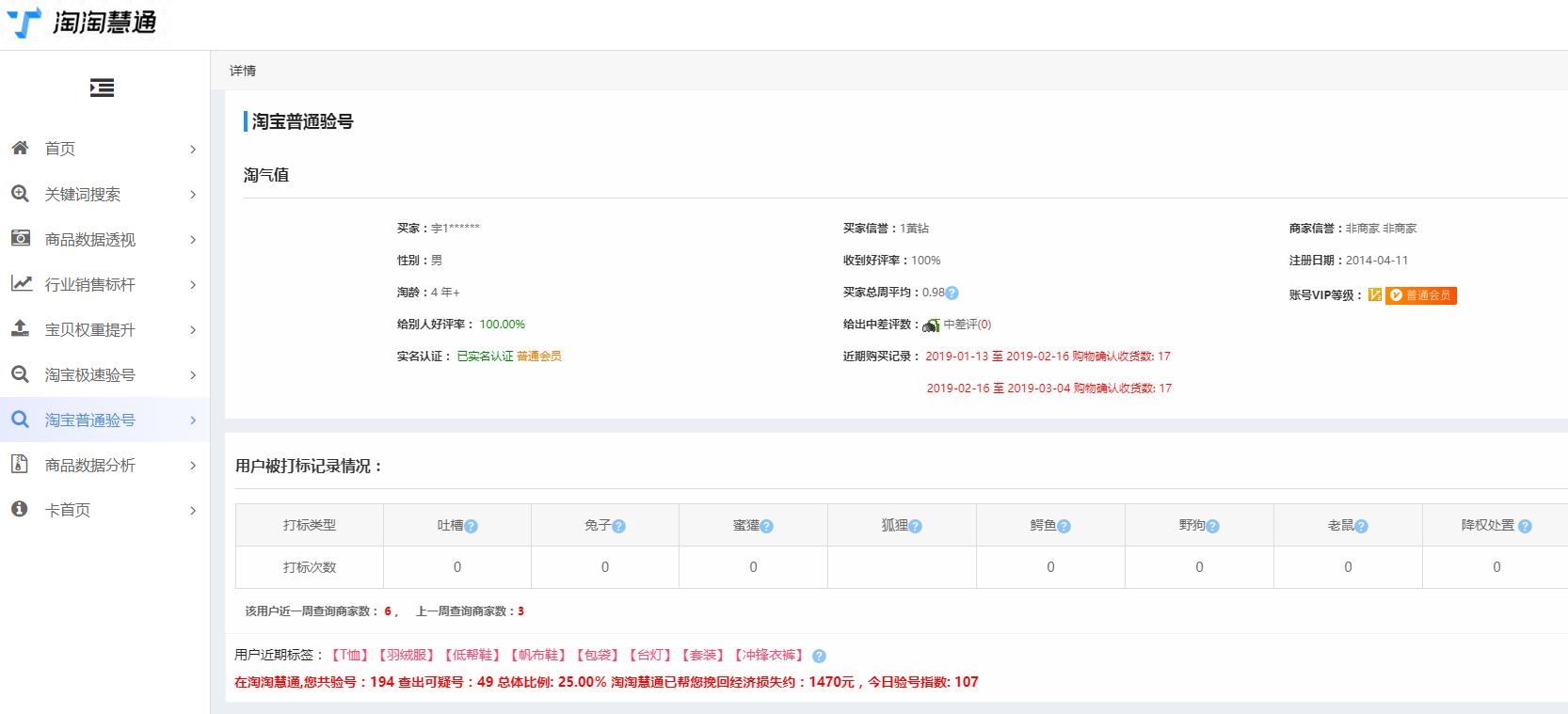Select the 淘宝普通验号 menu item
The height and width of the screenshot is (714, 1568).
pyautogui.click(x=90, y=420)
